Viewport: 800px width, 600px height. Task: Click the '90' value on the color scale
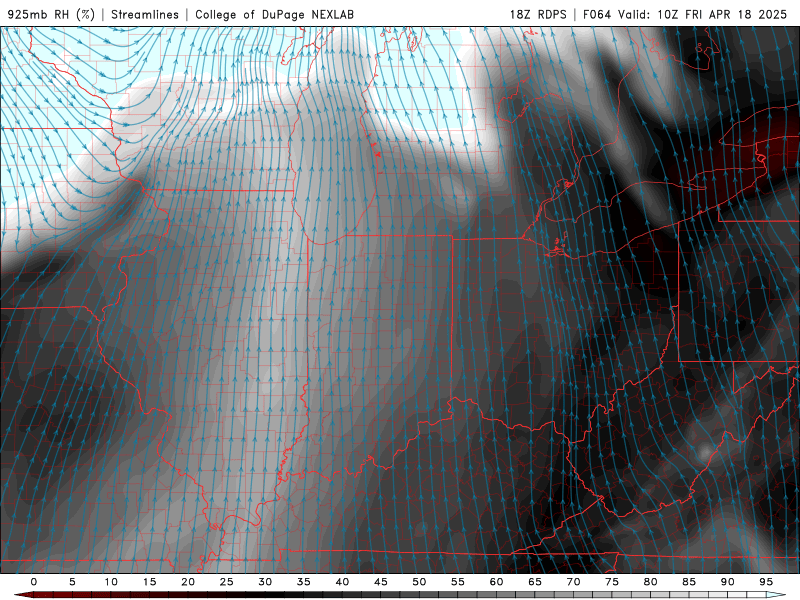728,582
